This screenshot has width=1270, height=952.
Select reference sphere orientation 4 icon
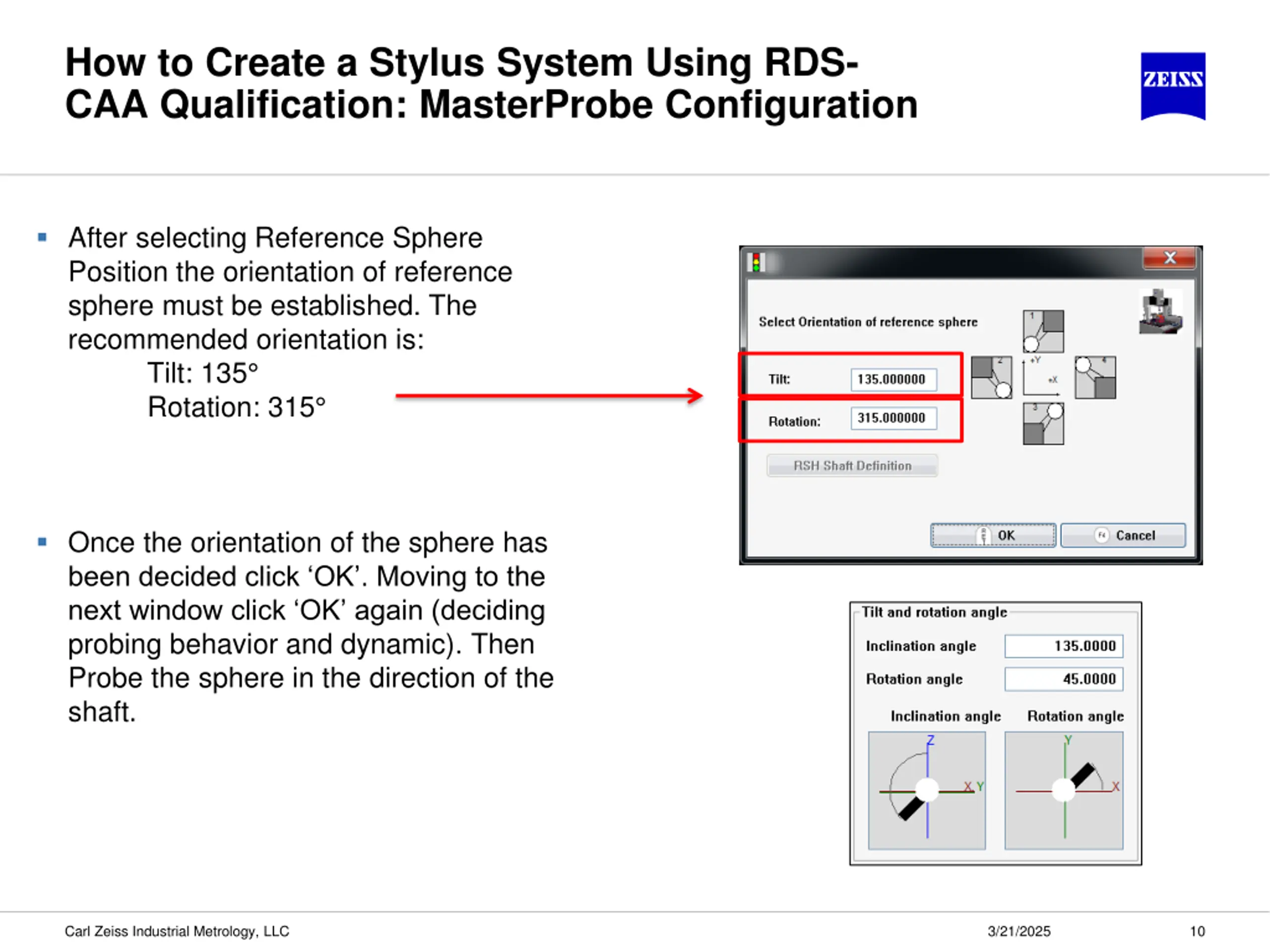coord(1095,377)
